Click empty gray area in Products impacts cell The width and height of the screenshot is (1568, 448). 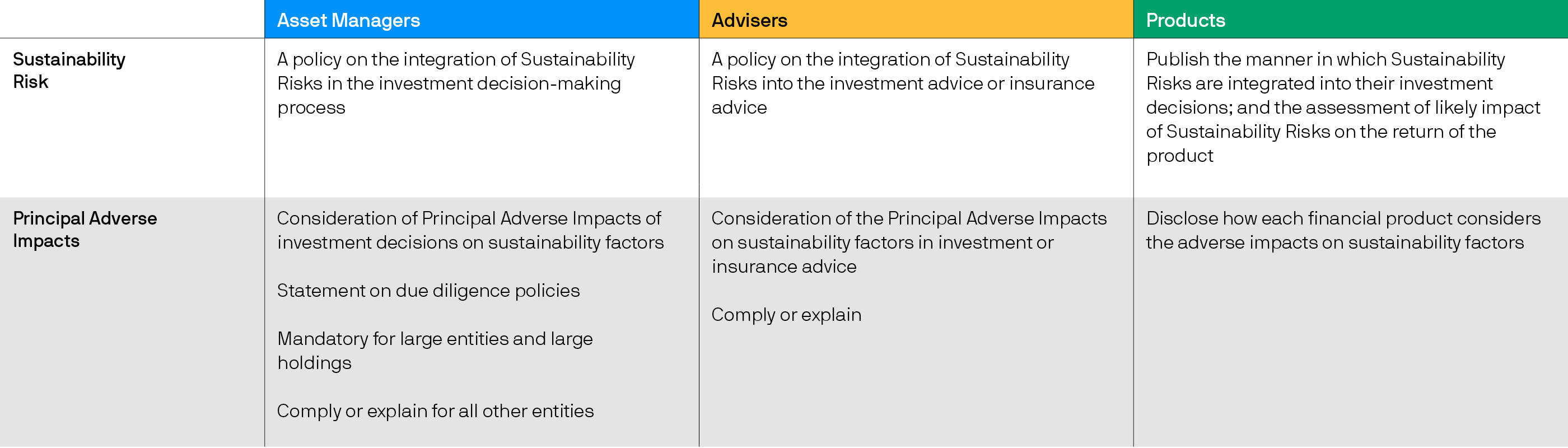click(x=1350, y=353)
